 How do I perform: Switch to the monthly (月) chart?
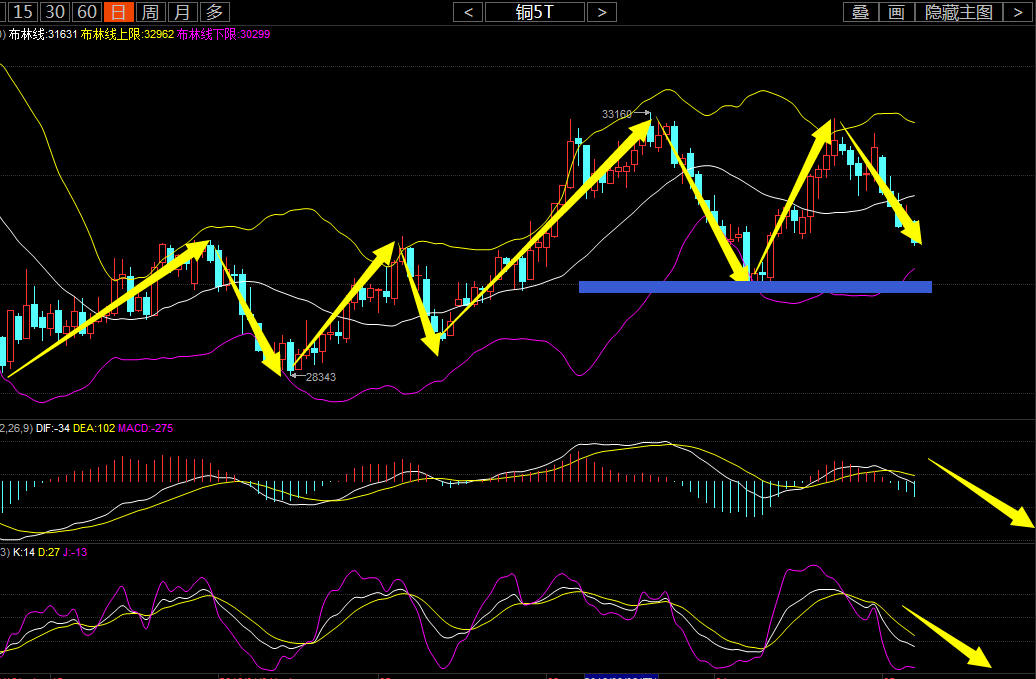[181, 12]
